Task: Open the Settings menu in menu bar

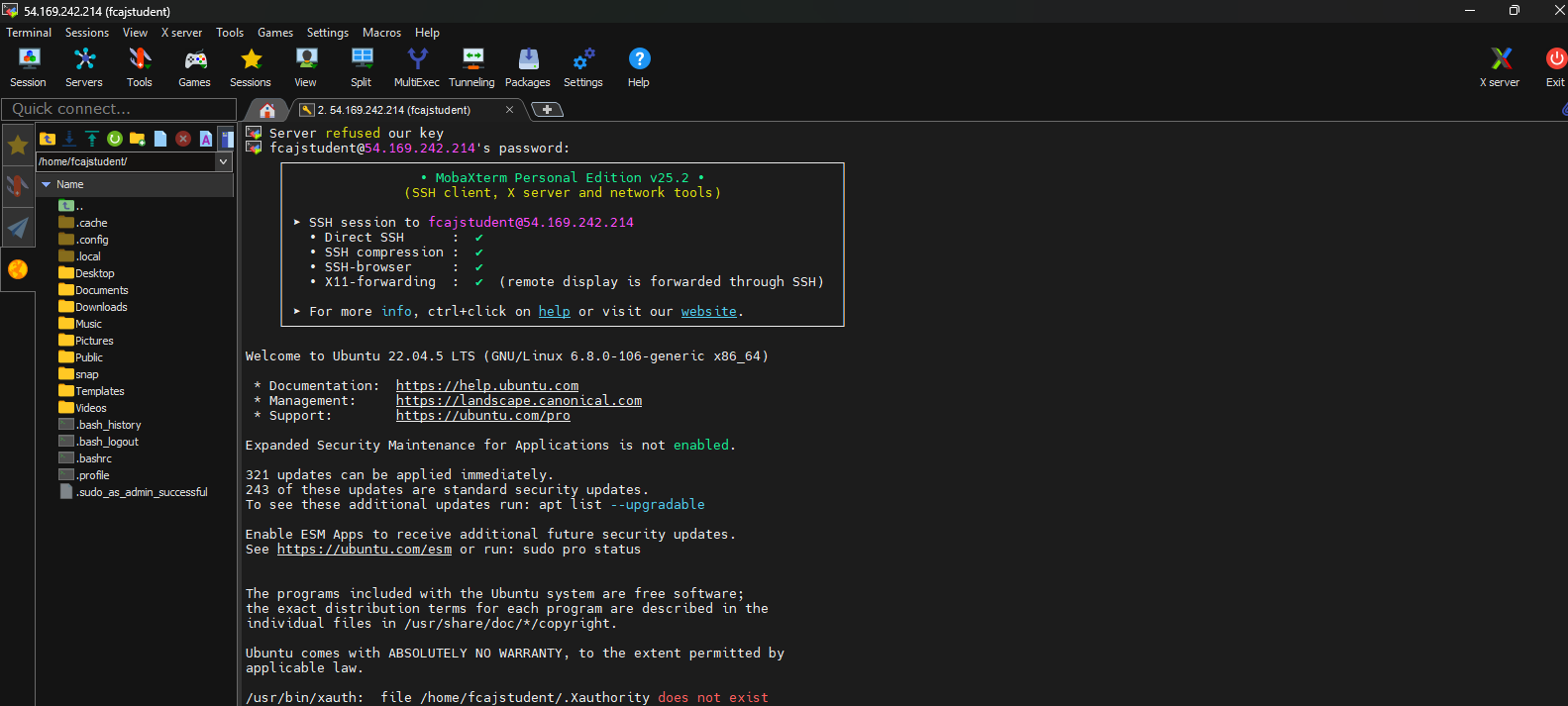Action: point(328,33)
